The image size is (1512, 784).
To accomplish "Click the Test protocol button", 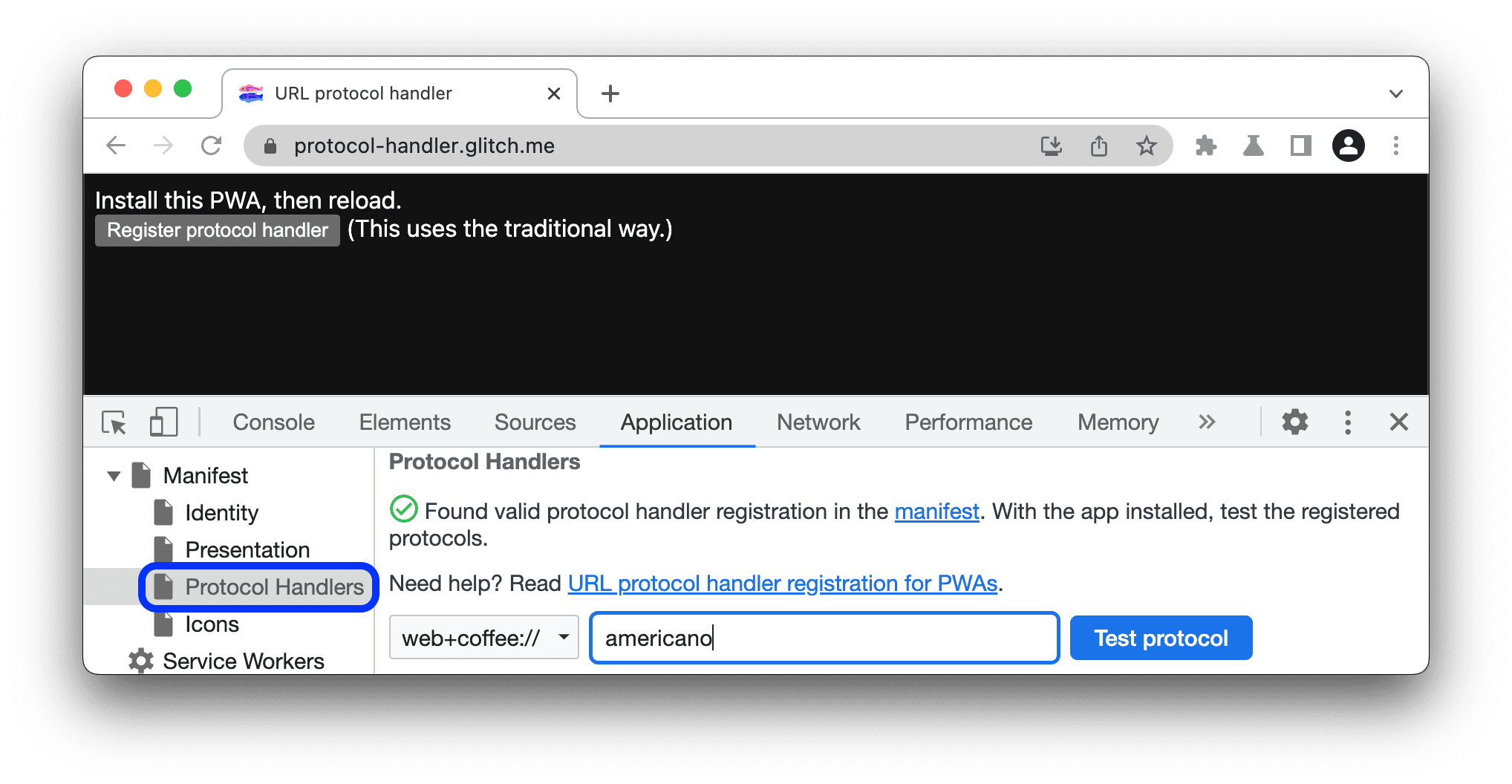I will (1161, 637).
